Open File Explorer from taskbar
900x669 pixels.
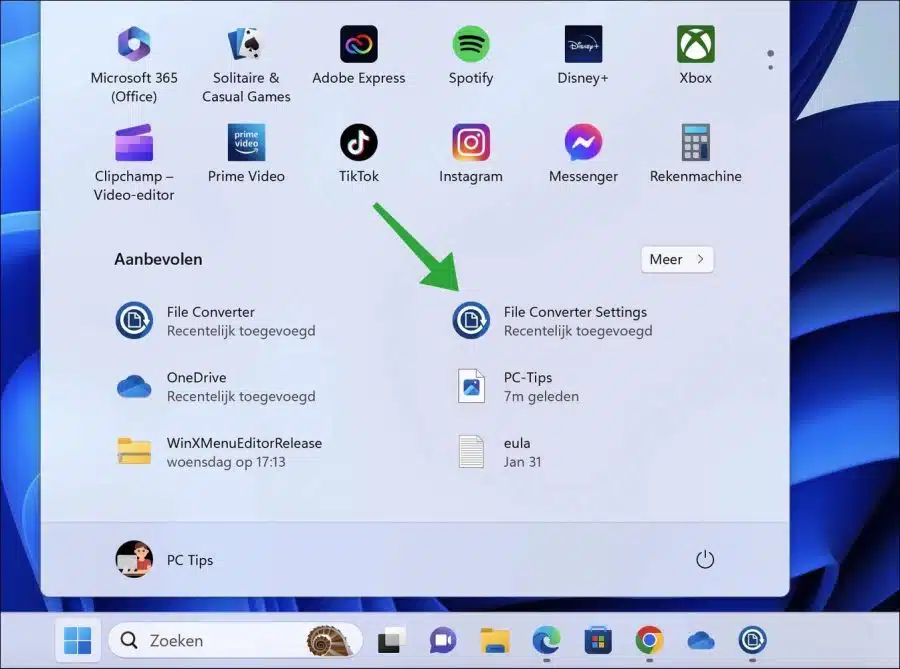494,640
